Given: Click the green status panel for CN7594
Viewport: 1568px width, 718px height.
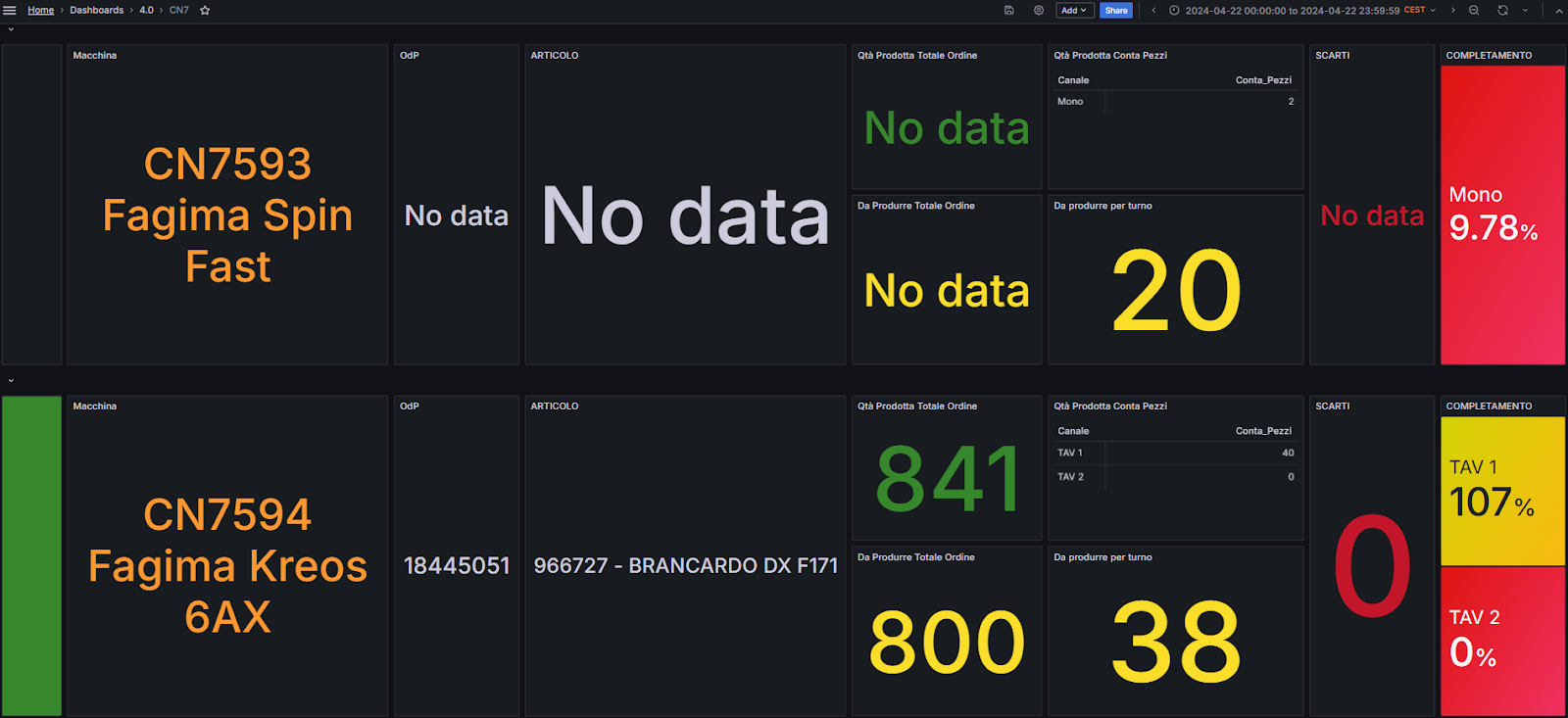Looking at the screenshot, I should coord(31,556).
